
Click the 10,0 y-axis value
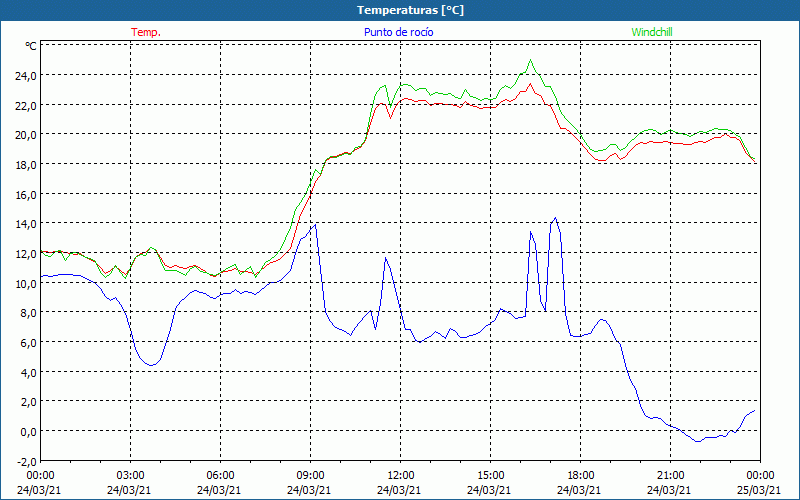pyautogui.click(x=26, y=283)
